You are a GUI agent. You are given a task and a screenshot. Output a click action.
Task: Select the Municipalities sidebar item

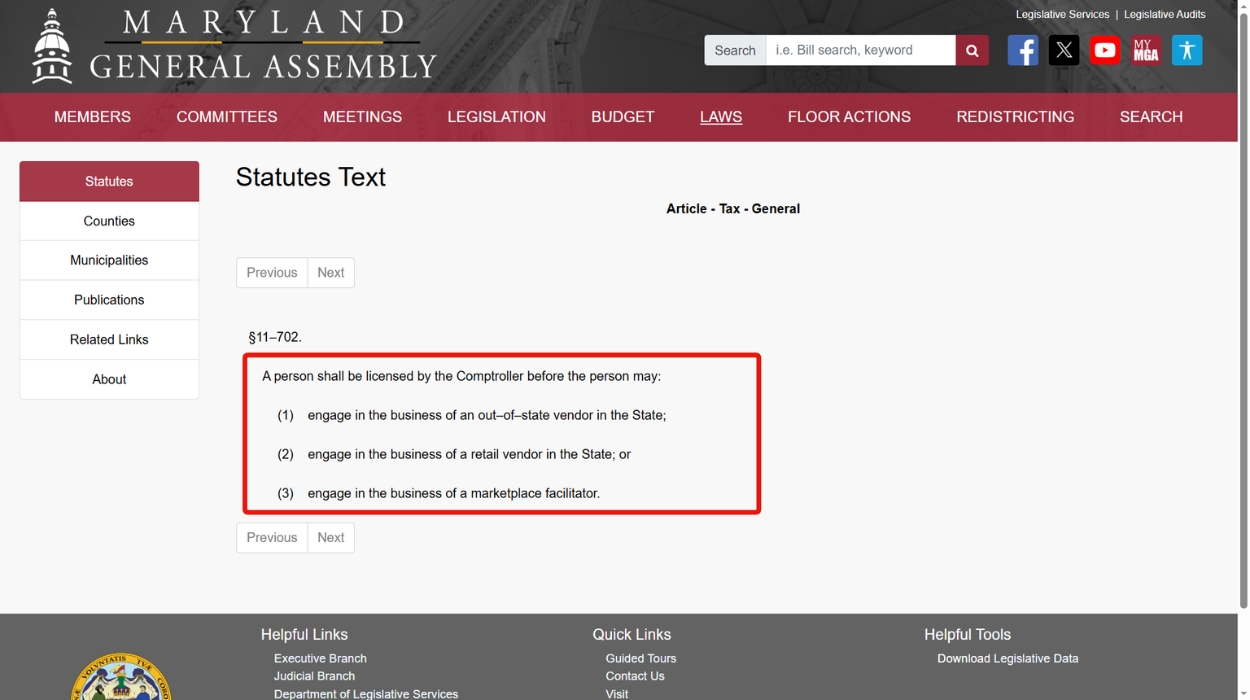(109, 260)
